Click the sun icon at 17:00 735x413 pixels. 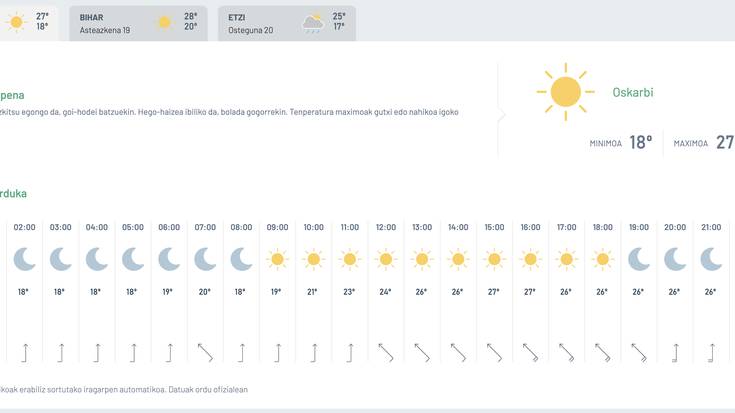566,259
